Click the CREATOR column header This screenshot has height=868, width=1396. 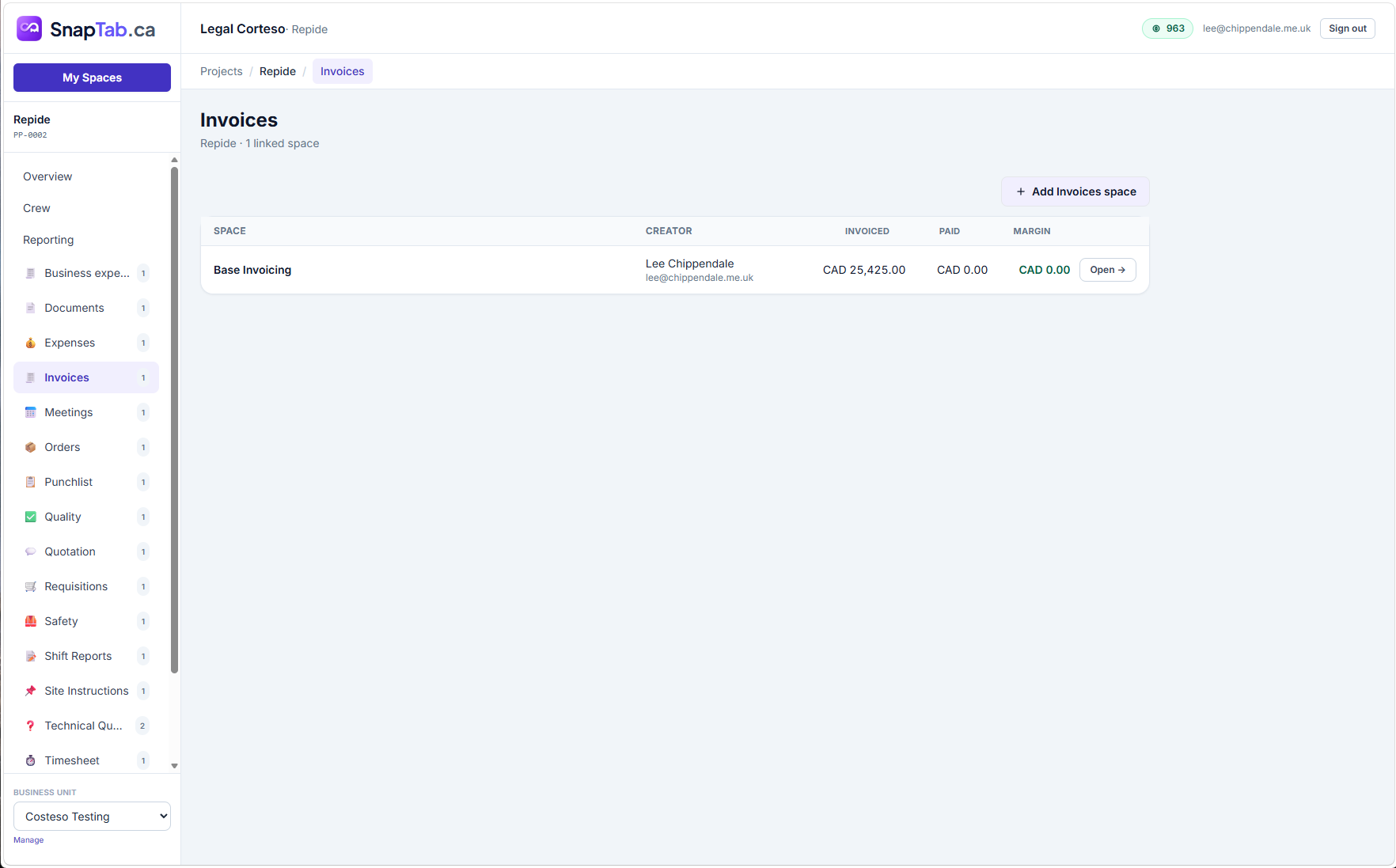point(669,231)
